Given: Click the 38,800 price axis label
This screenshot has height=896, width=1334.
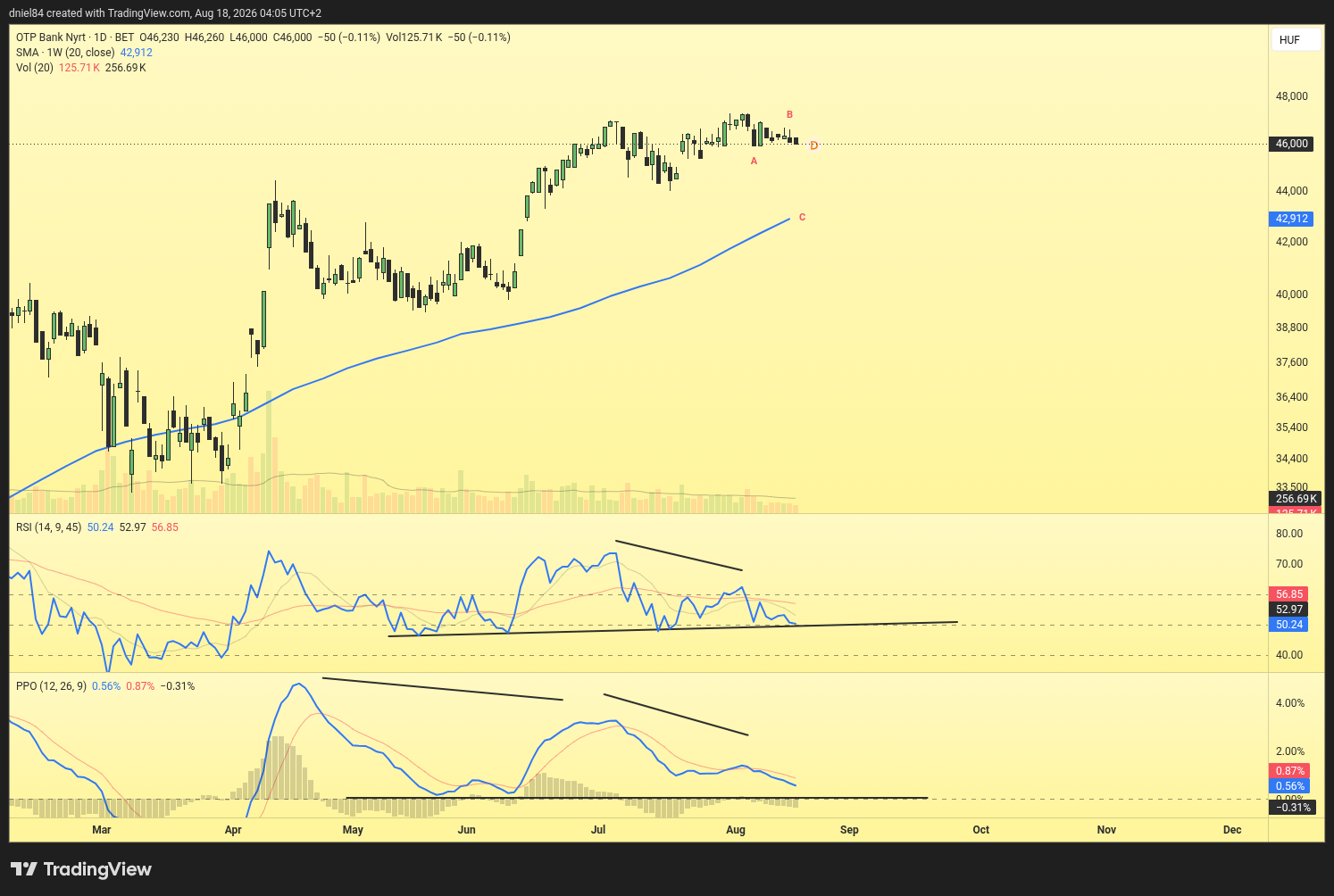Looking at the screenshot, I should pos(1291,328).
